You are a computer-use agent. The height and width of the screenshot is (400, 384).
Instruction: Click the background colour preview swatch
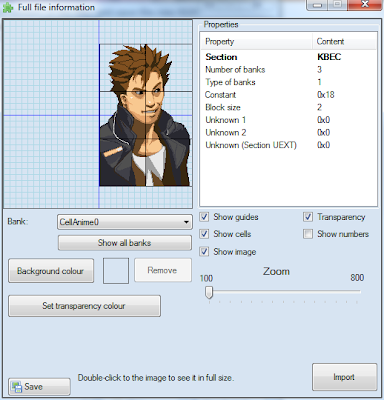tap(116, 271)
